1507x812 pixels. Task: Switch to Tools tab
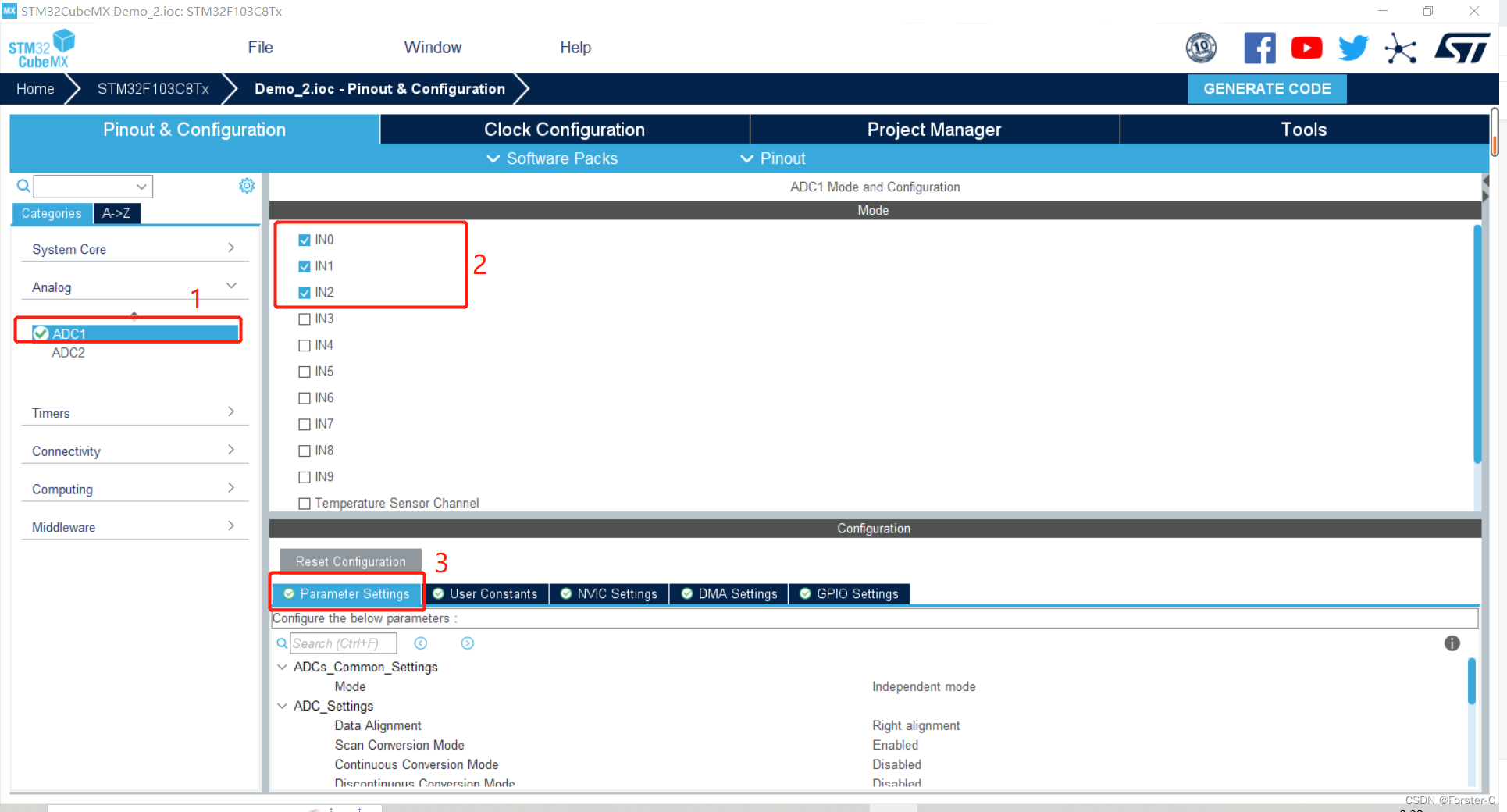click(1304, 130)
